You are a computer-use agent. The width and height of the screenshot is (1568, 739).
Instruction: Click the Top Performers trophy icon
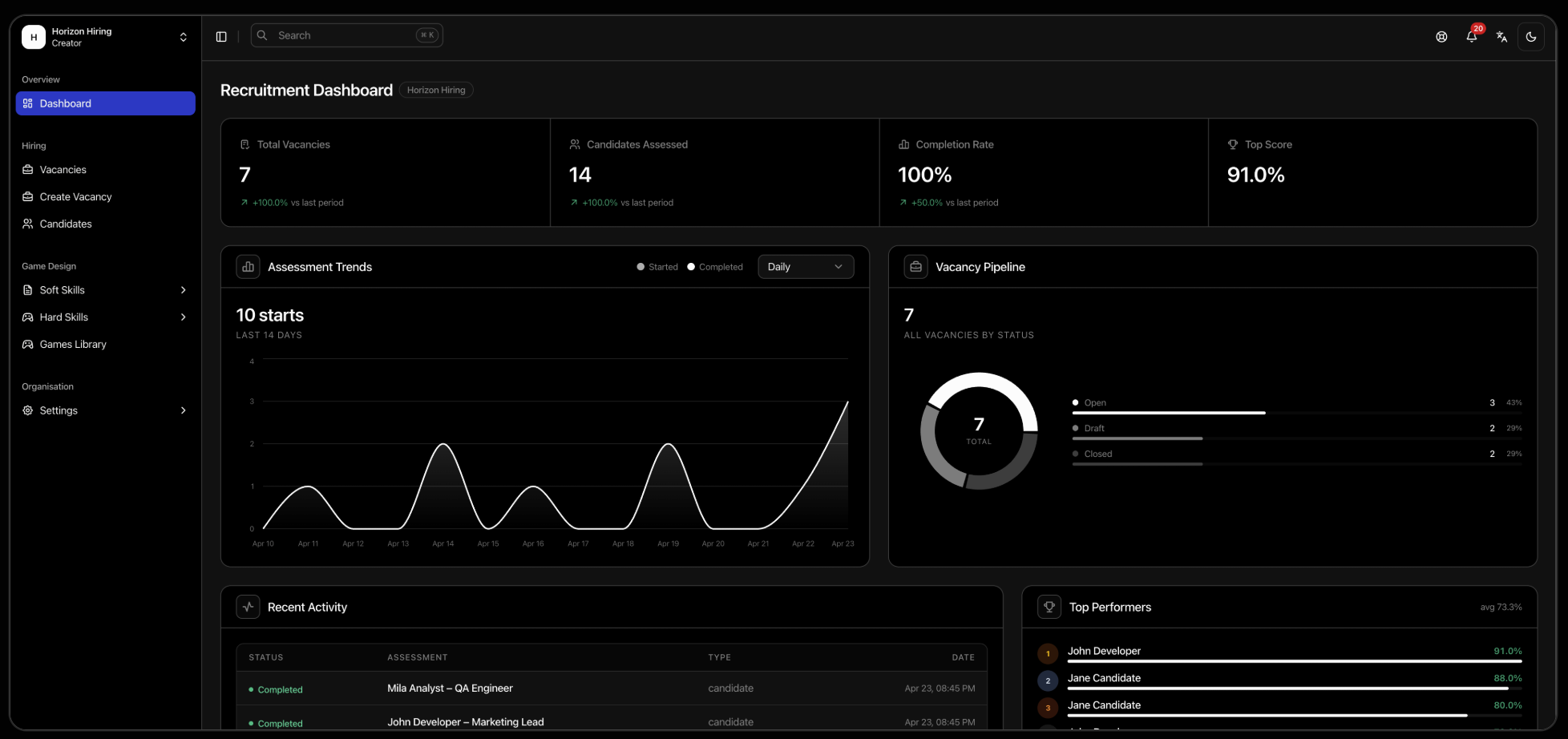(1049, 607)
